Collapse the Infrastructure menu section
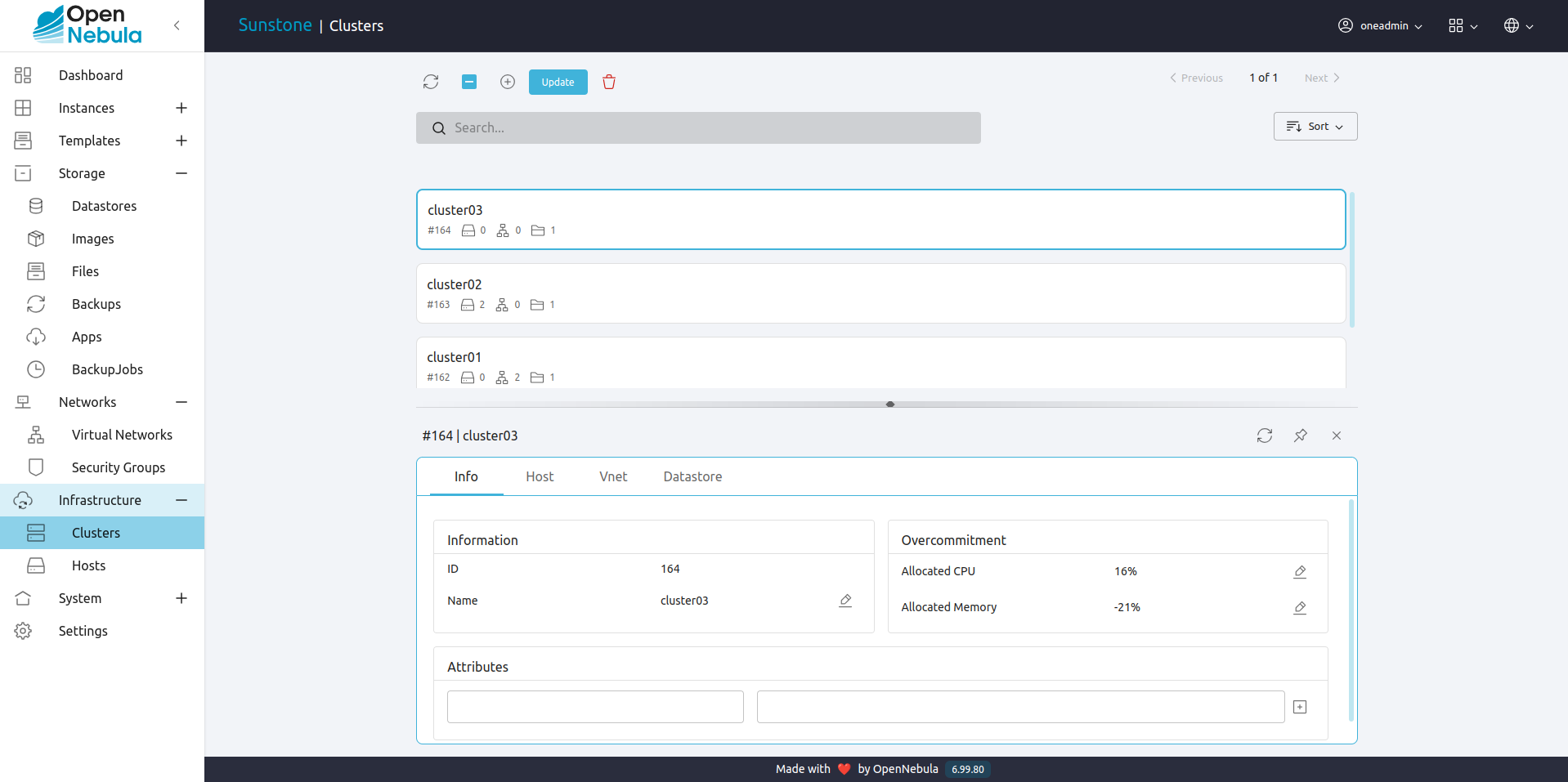This screenshot has height=782, width=1568. pos(181,500)
